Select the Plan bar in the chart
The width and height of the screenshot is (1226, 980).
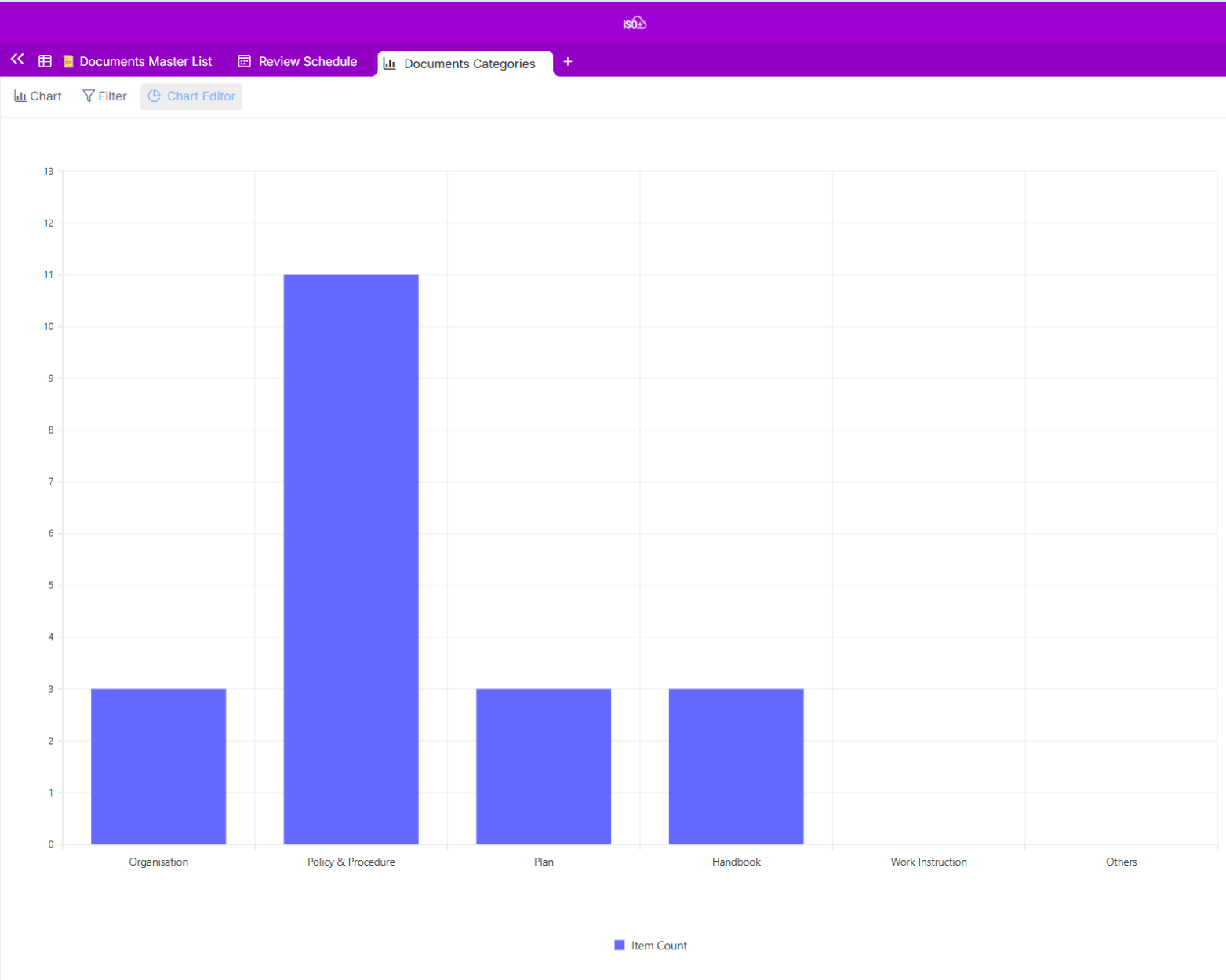(544, 766)
